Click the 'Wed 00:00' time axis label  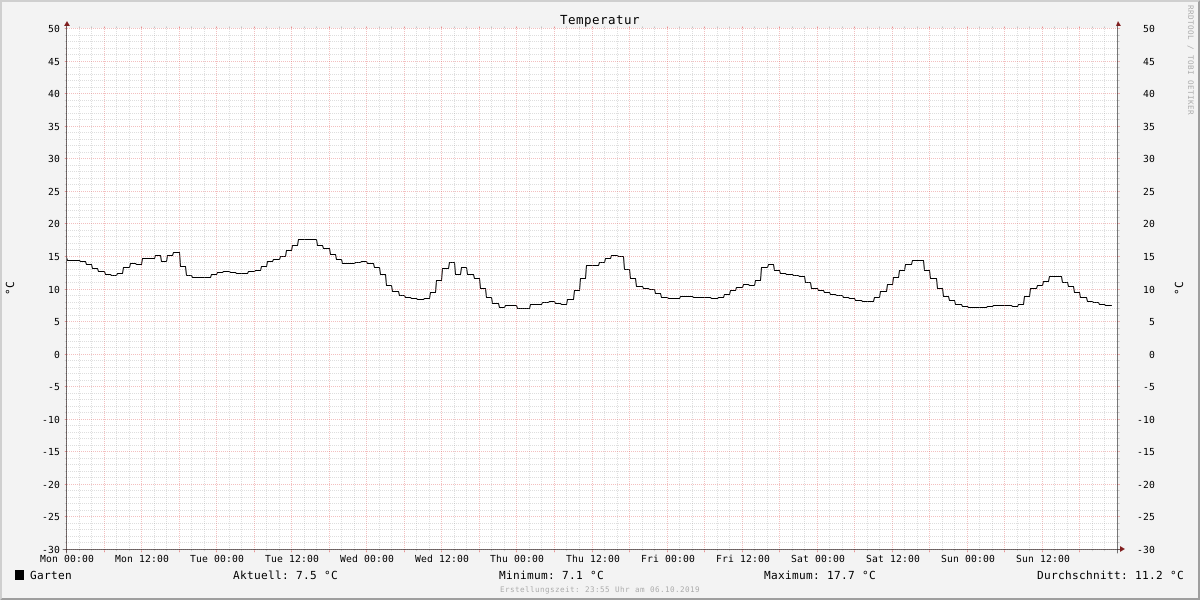tap(367, 559)
